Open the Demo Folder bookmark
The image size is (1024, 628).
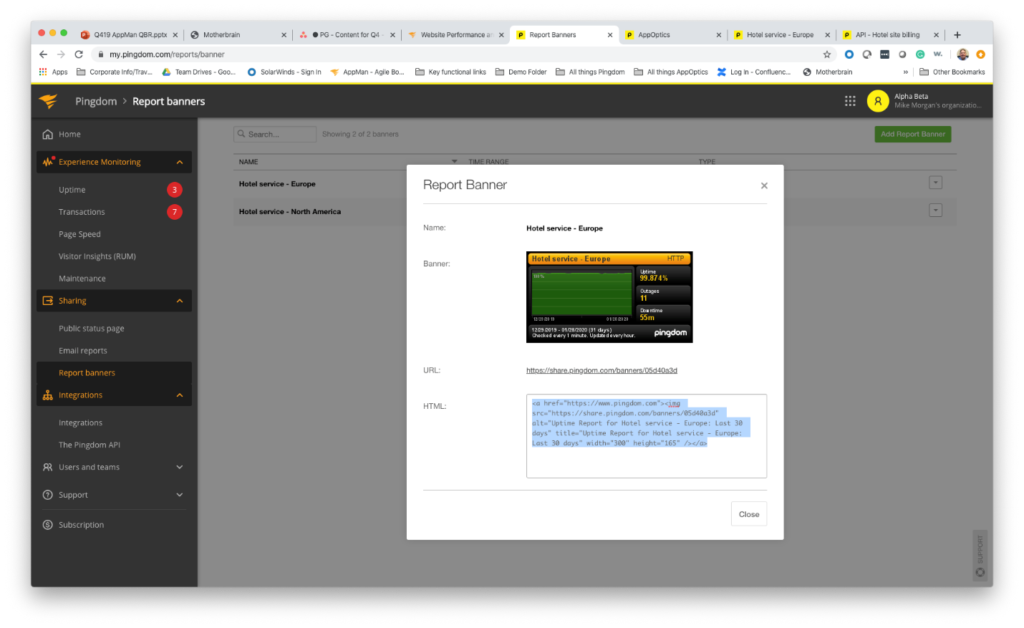pos(521,72)
